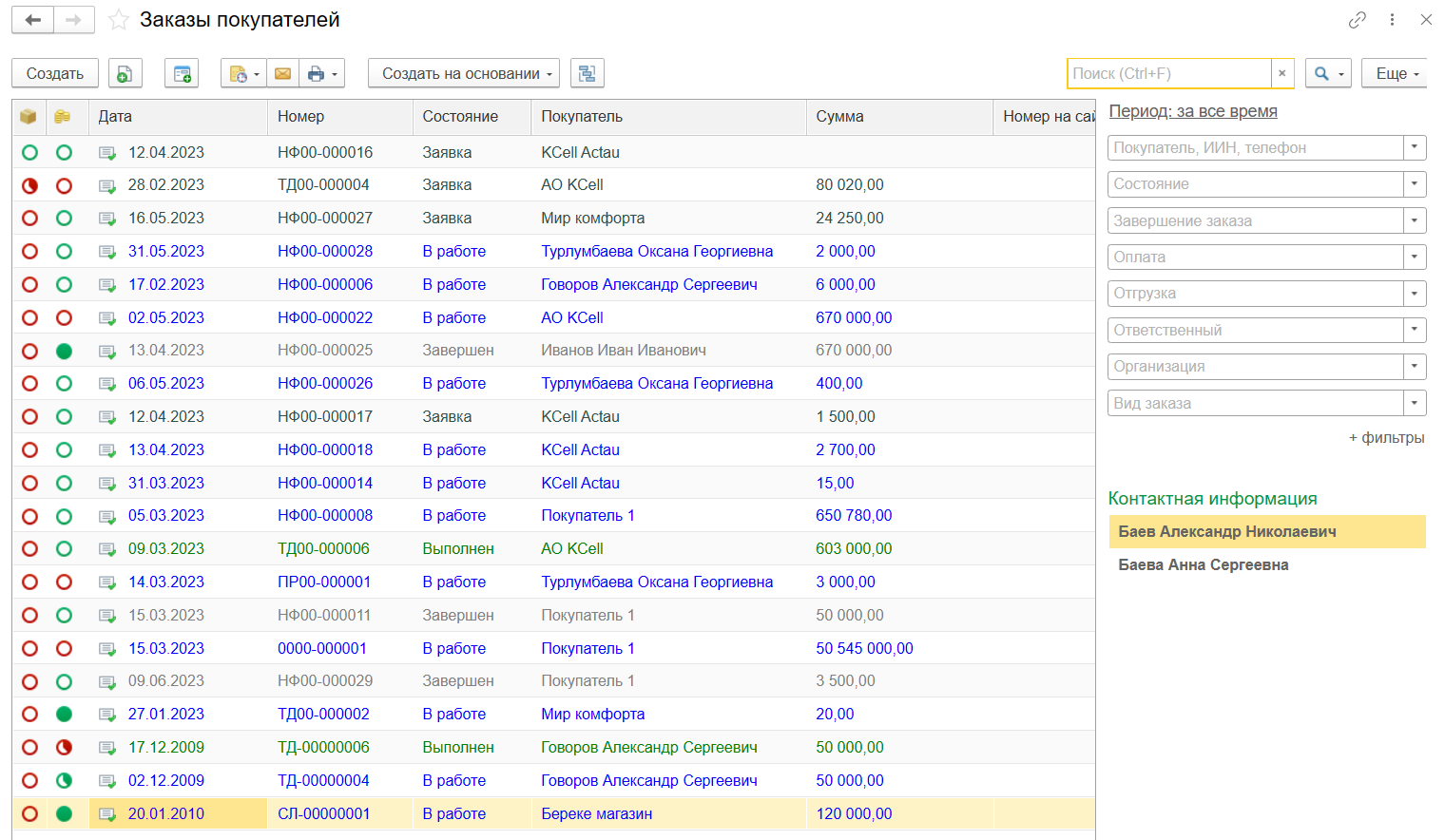
Task: Click the envelope email icon in toolbar
Action: (x=282, y=73)
